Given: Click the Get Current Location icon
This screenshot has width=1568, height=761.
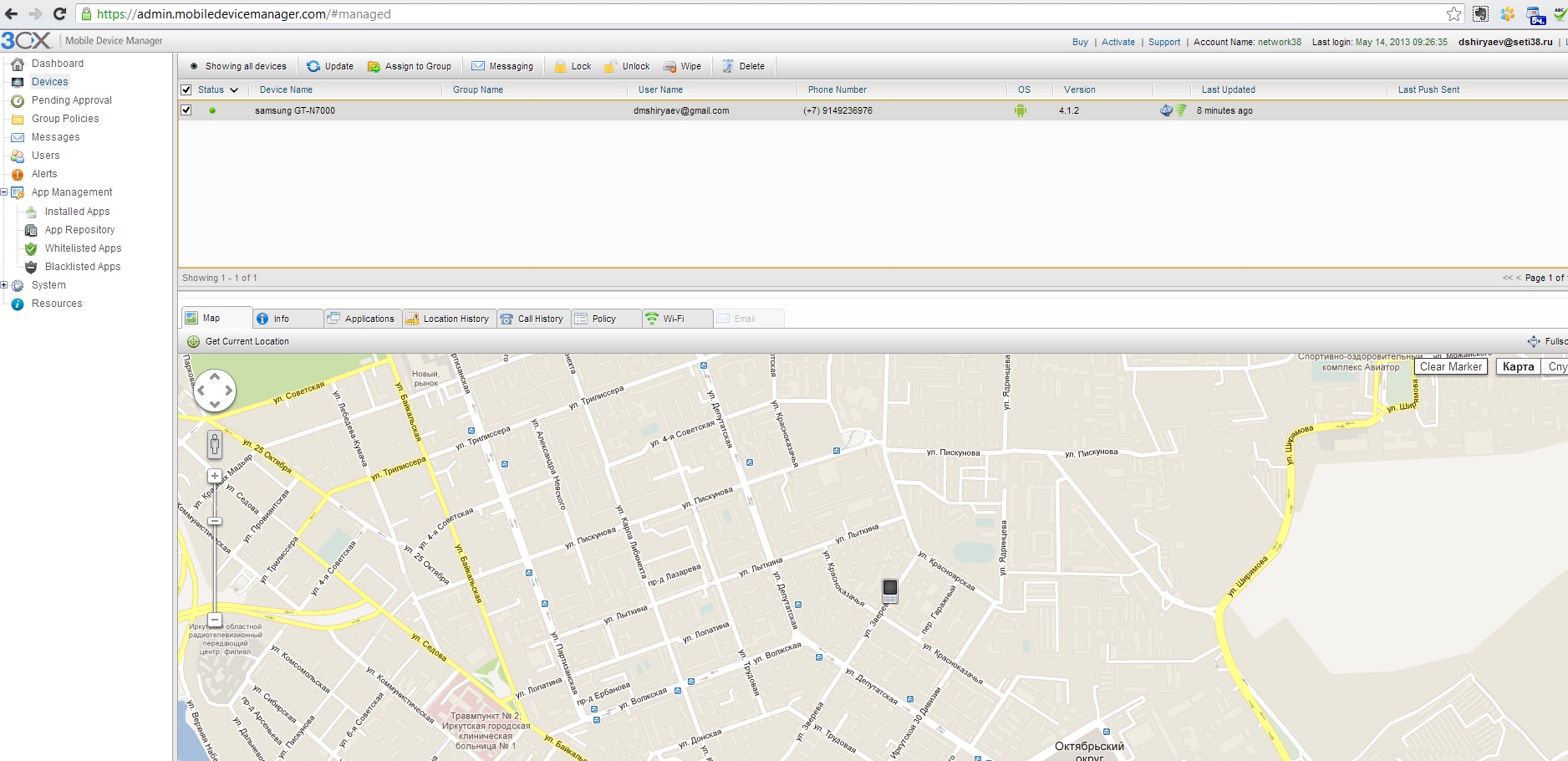Looking at the screenshot, I should pyautogui.click(x=194, y=342).
